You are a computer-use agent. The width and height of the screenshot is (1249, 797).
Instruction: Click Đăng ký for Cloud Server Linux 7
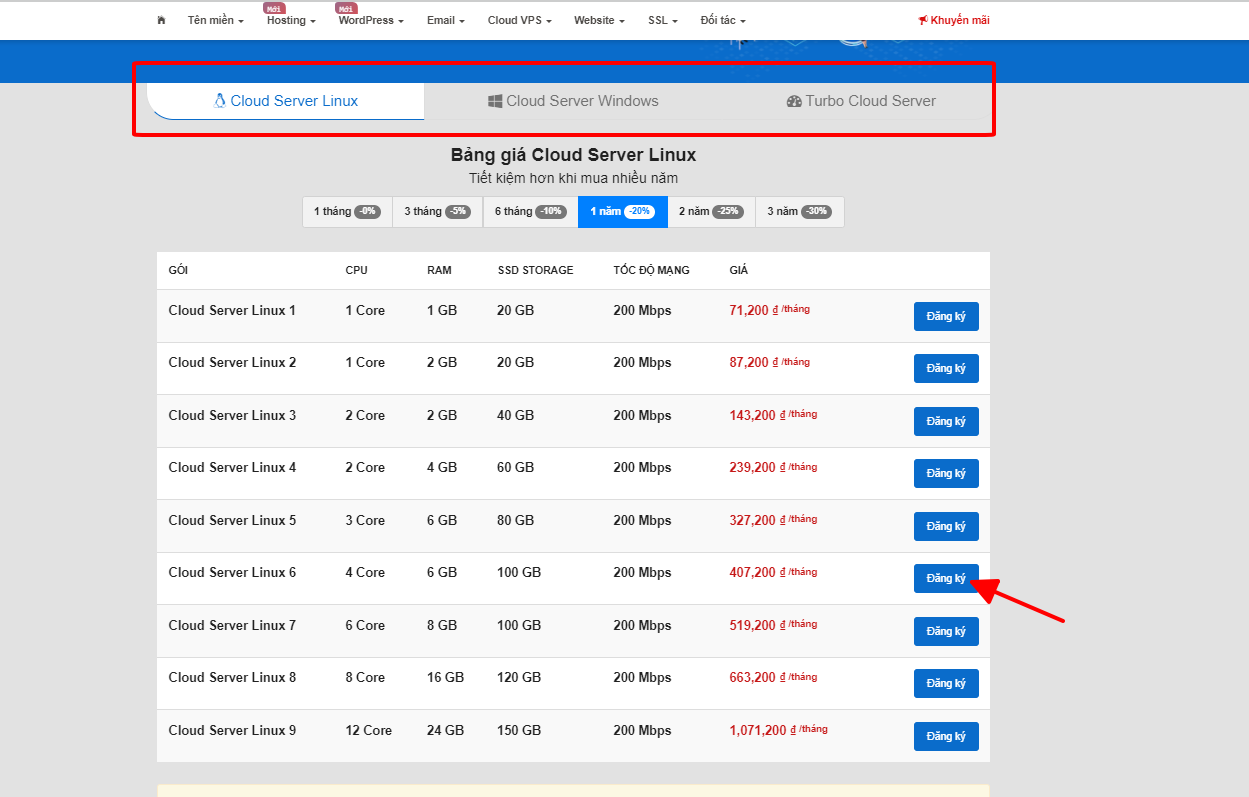pos(946,631)
